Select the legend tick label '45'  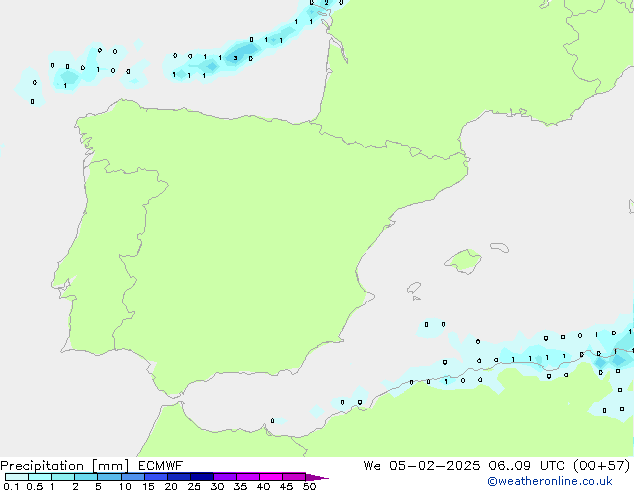click(x=286, y=486)
